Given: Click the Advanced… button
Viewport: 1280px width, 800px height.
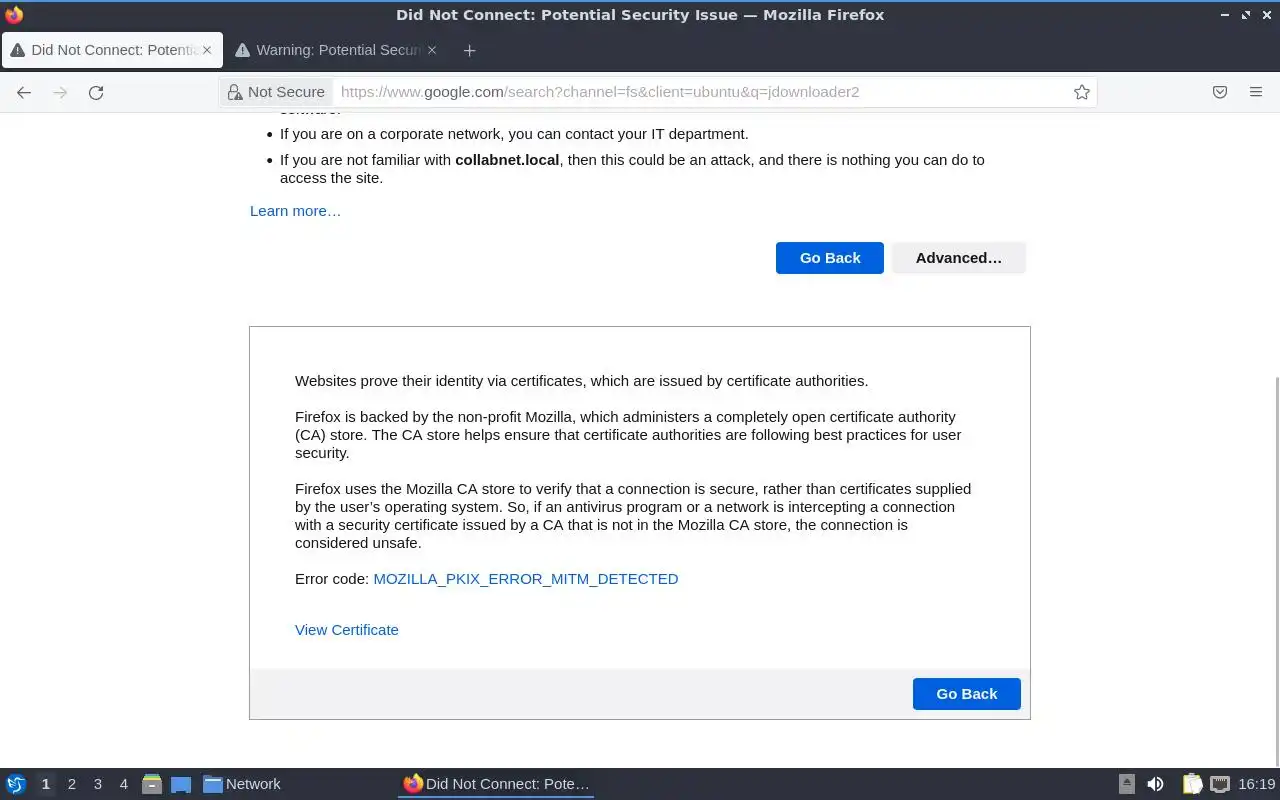Looking at the screenshot, I should click(x=958, y=258).
